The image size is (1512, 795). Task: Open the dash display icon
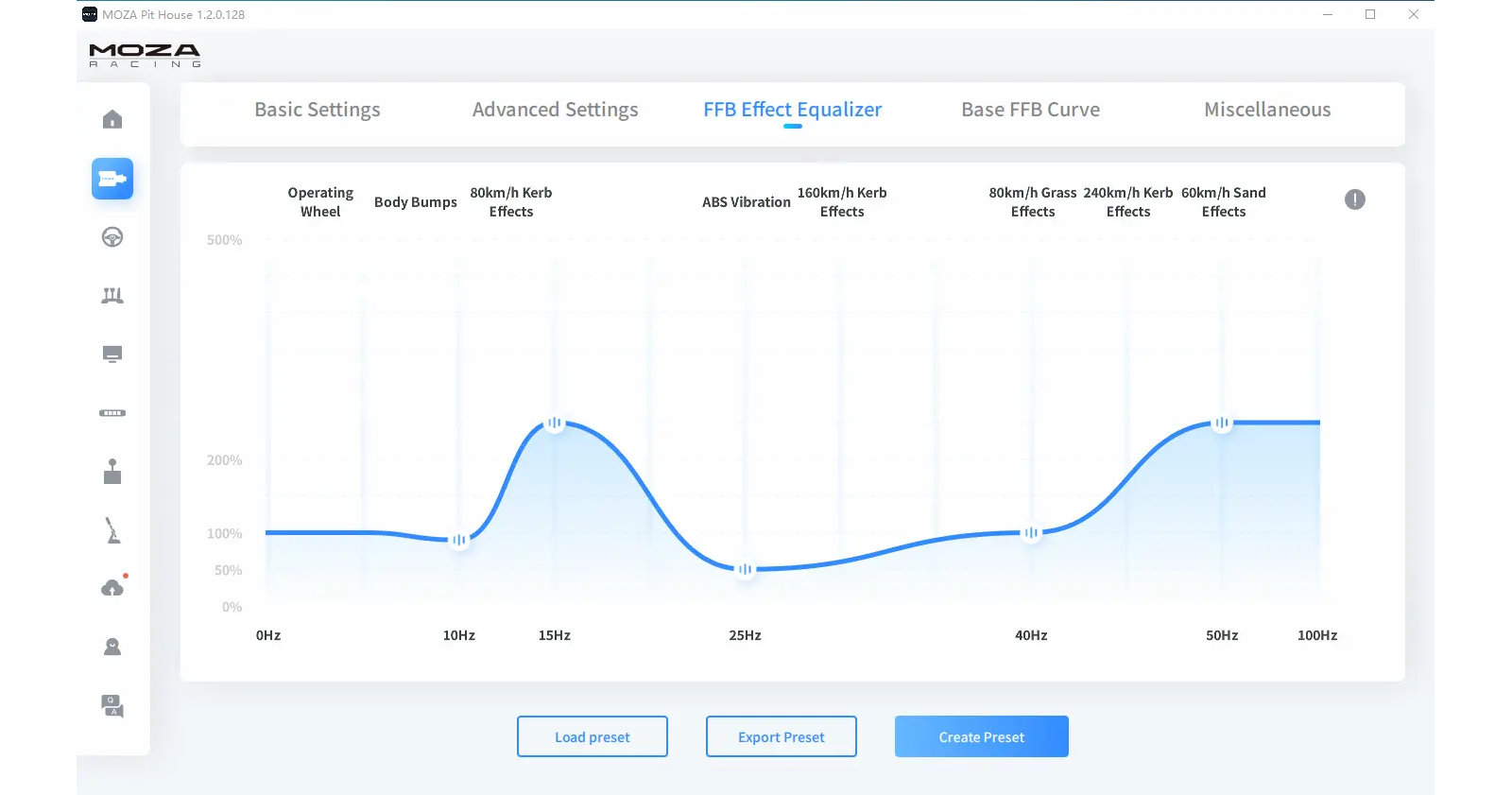(x=112, y=354)
